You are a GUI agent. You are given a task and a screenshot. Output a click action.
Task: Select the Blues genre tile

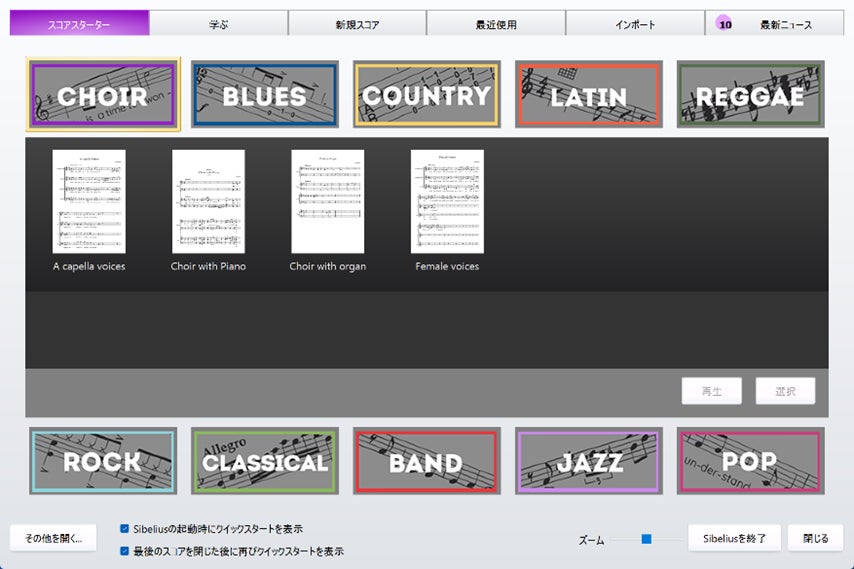pos(265,95)
